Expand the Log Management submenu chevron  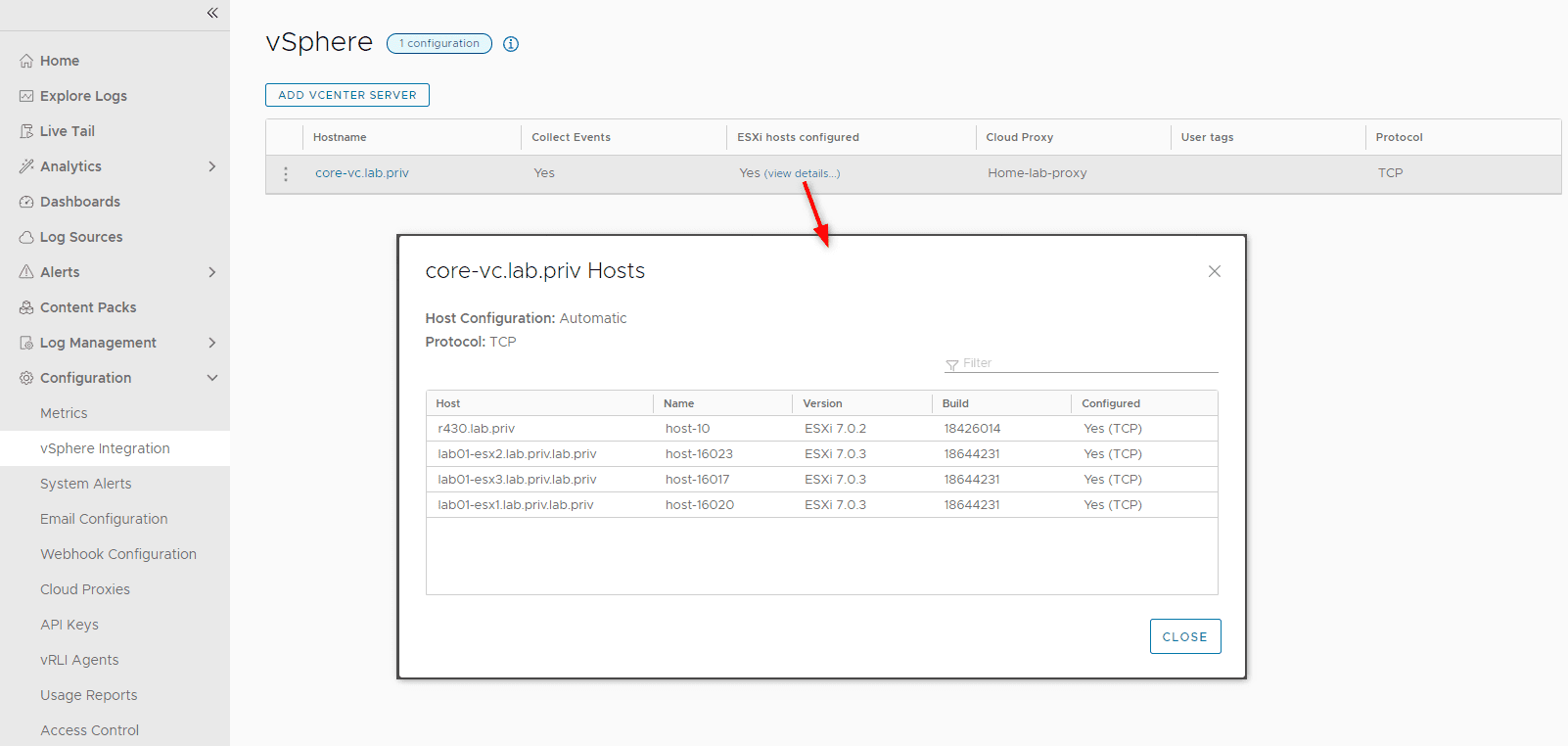click(212, 343)
